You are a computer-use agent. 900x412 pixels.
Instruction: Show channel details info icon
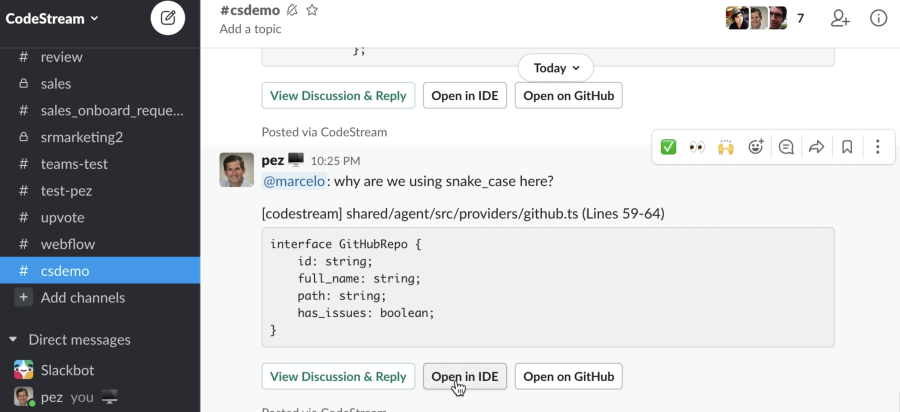(879, 18)
